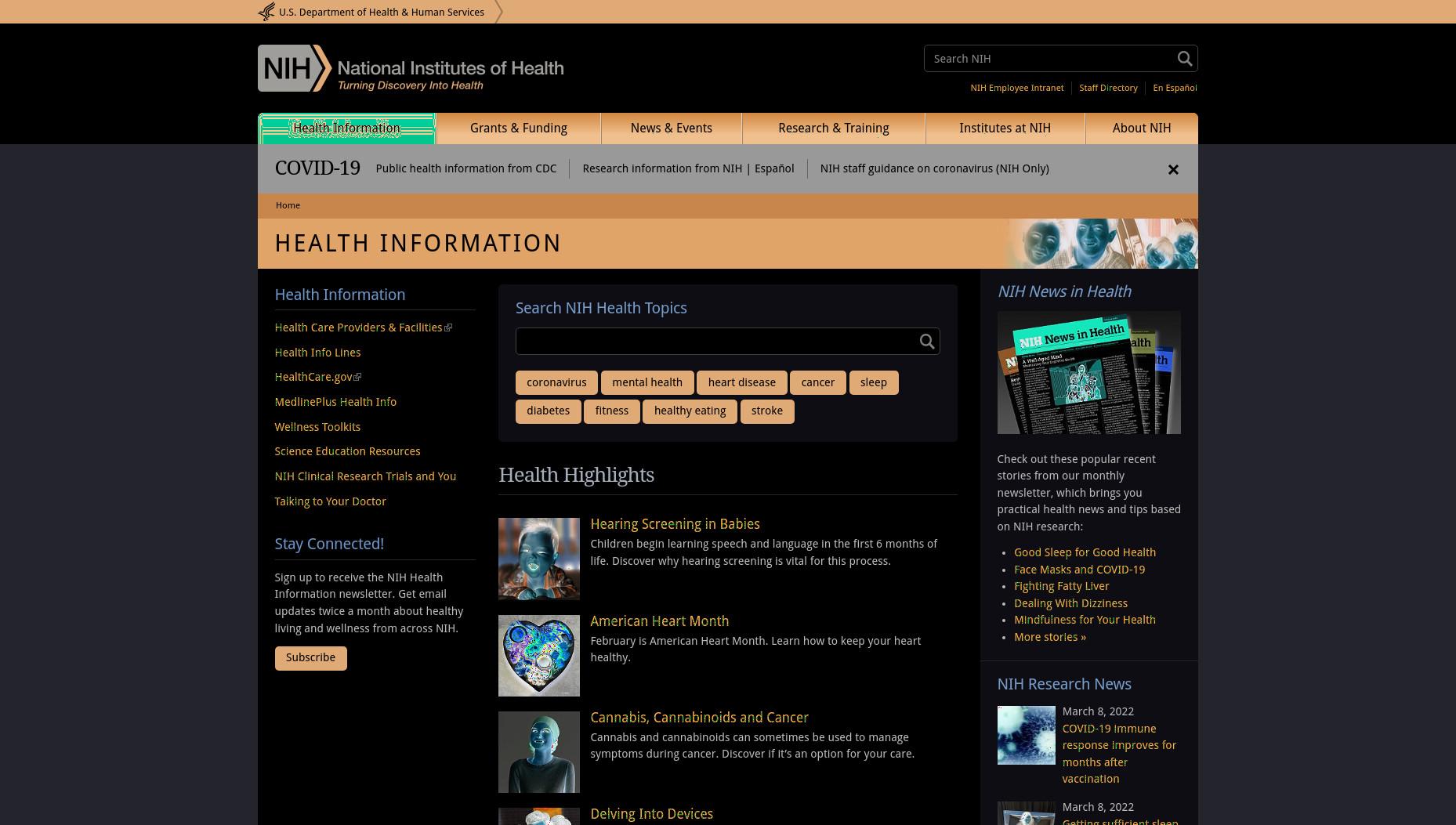Open NIH staff guidance on coronavirus link
This screenshot has height=825, width=1456.
934,169
